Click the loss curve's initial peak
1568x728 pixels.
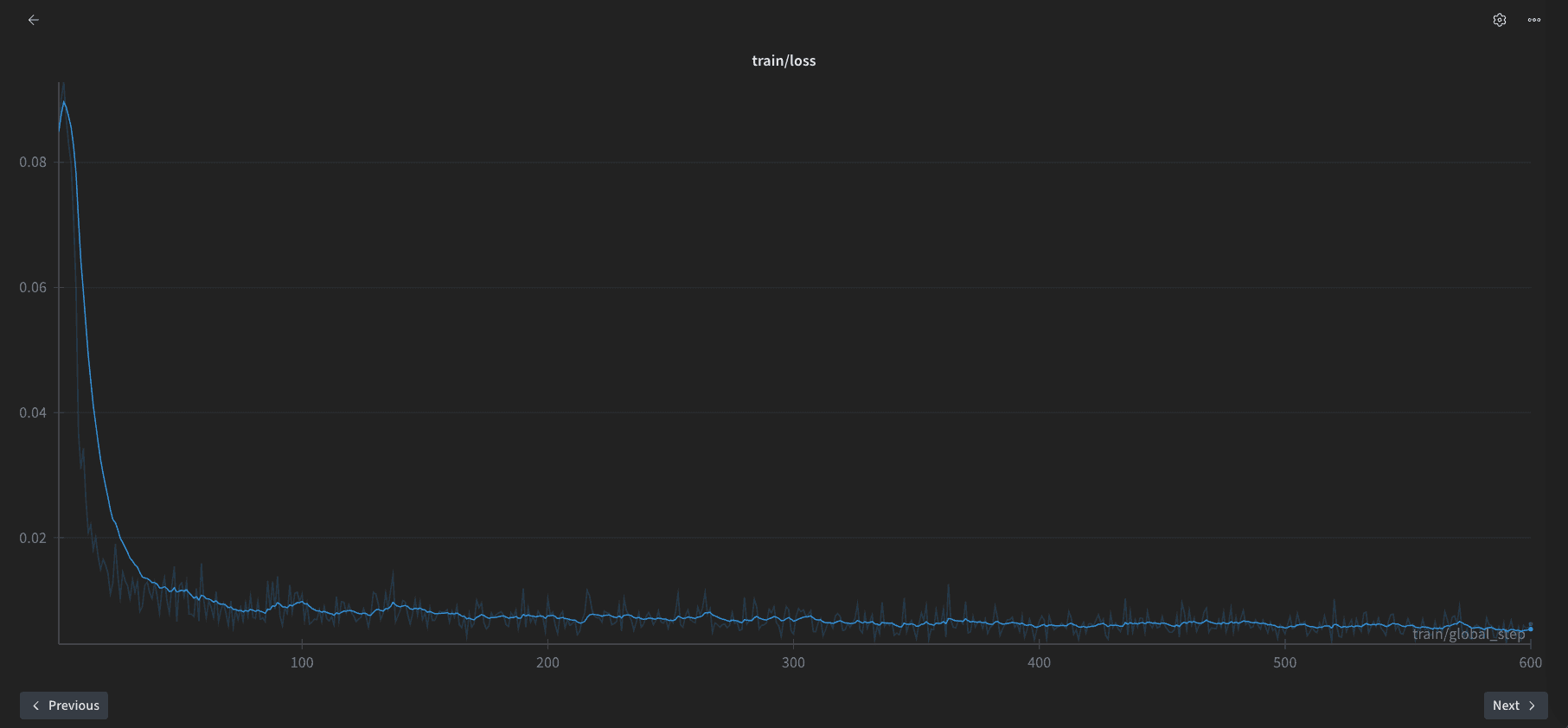pos(63,102)
